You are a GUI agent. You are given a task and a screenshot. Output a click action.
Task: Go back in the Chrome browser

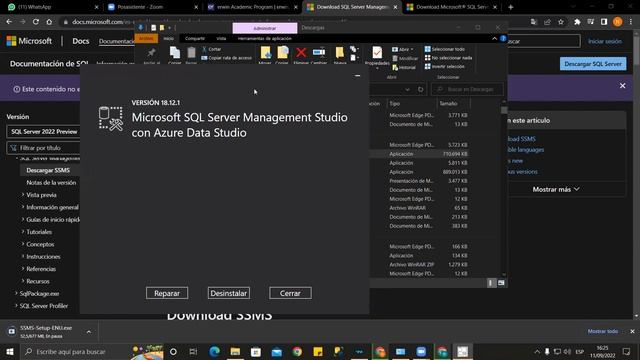pyautogui.click(x=9, y=22)
